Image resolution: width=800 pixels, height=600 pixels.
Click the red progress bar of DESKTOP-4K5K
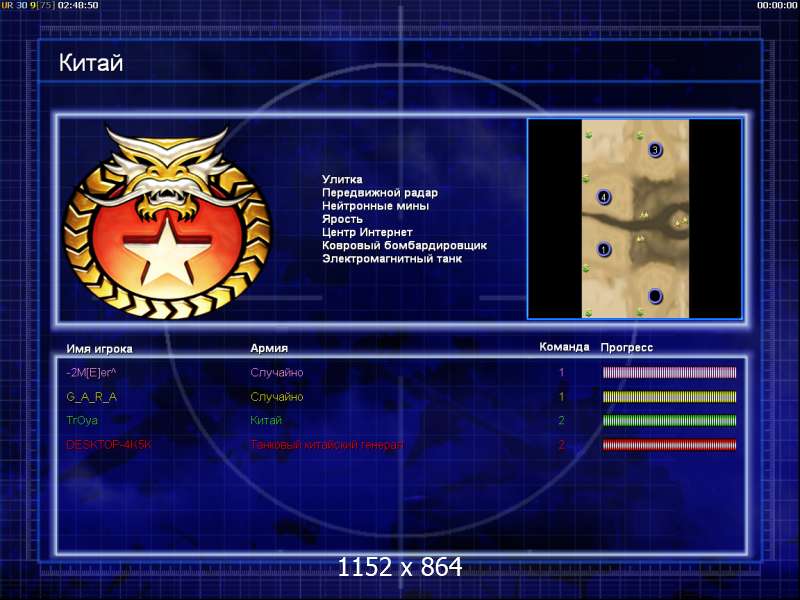tap(669, 445)
